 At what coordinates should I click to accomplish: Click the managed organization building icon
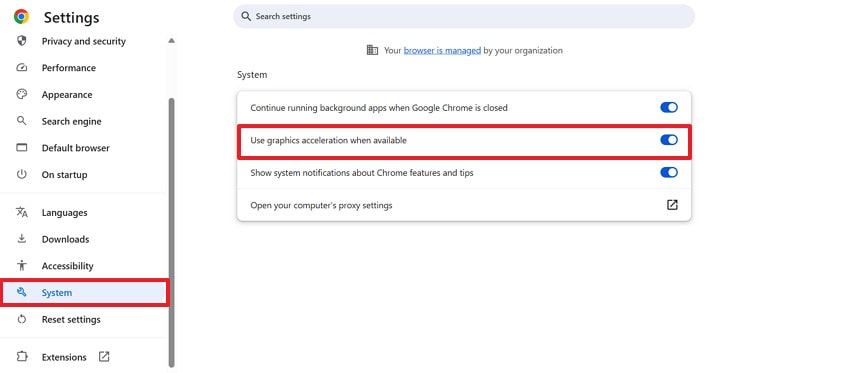pos(372,50)
